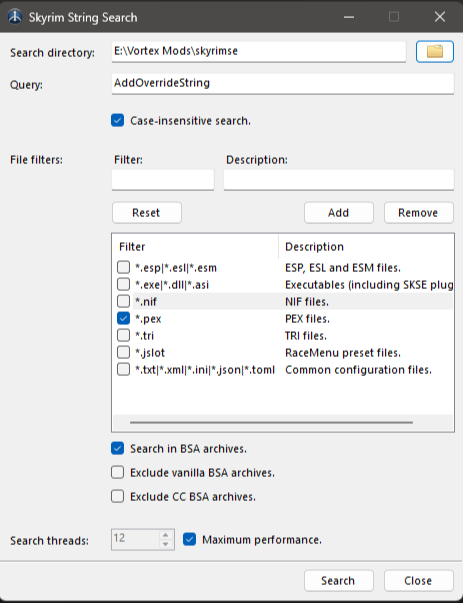
Task: Click the horizontal scrollbar in filter list
Action: coord(271,422)
